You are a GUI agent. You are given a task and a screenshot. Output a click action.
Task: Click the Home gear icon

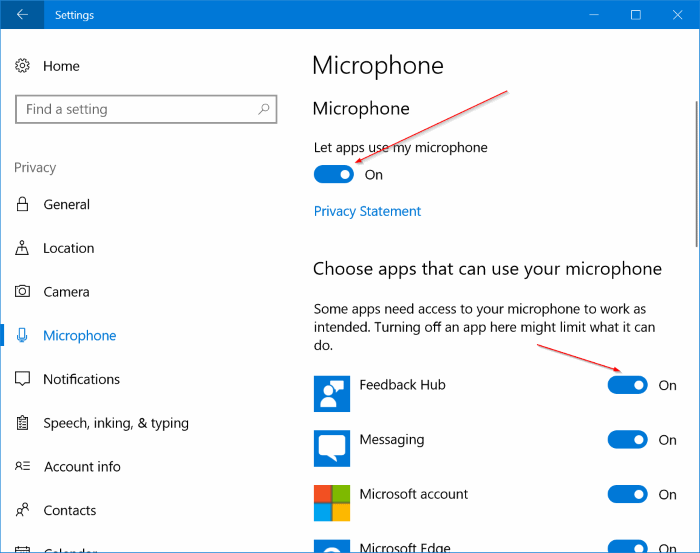click(22, 66)
